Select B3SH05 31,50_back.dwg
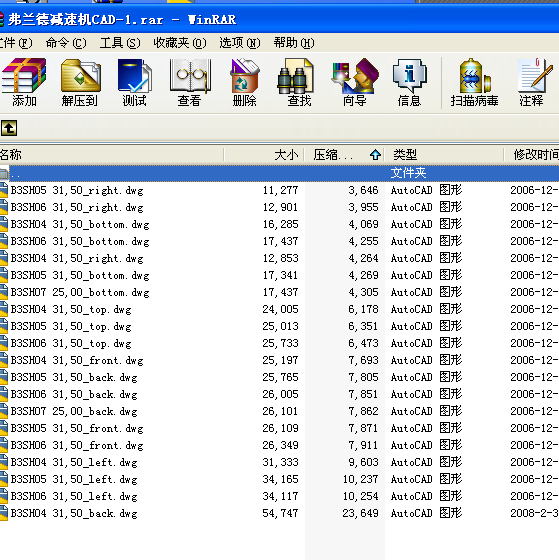Viewport: 559px width, 560px height. coord(74,377)
